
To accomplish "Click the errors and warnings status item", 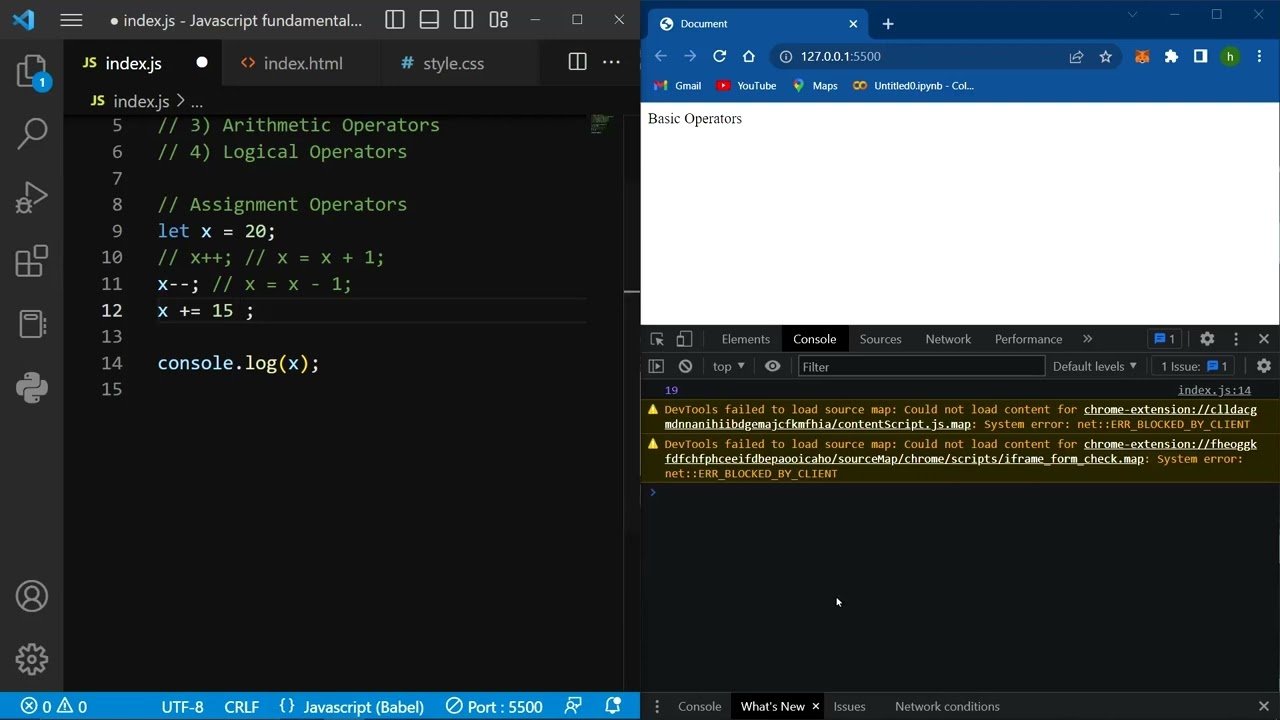I will pos(54,706).
